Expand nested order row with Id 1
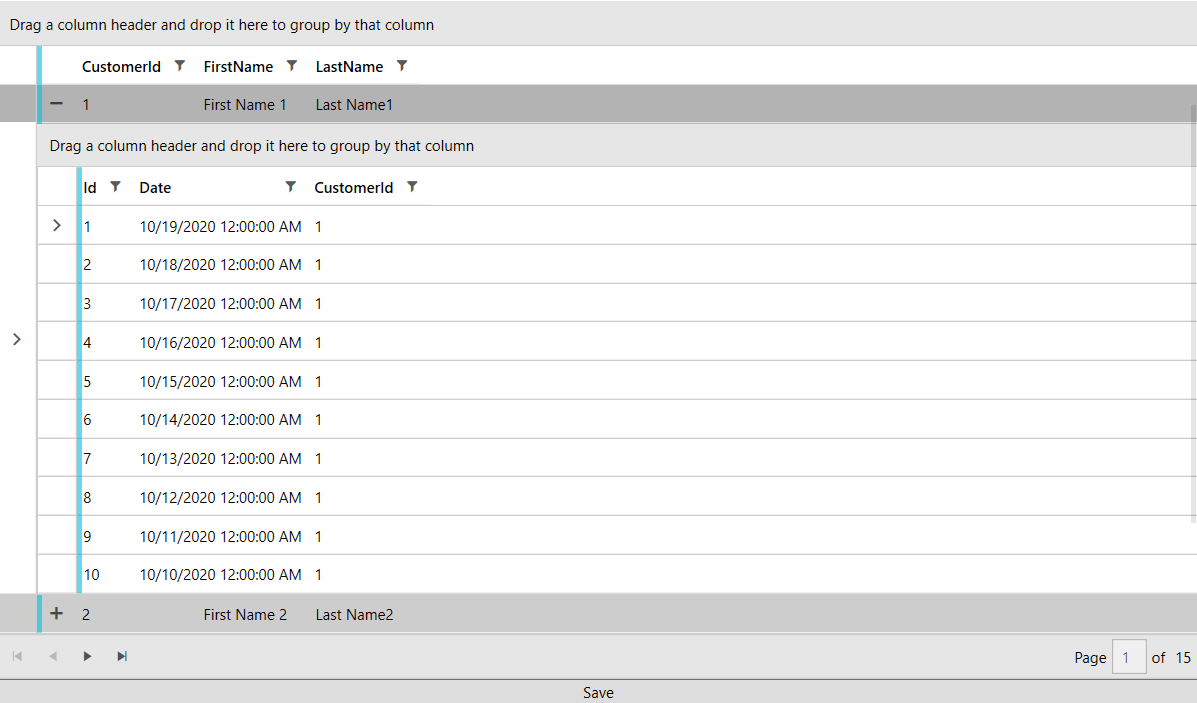Viewport: 1197px width, 703px height. tap(57, 226)
